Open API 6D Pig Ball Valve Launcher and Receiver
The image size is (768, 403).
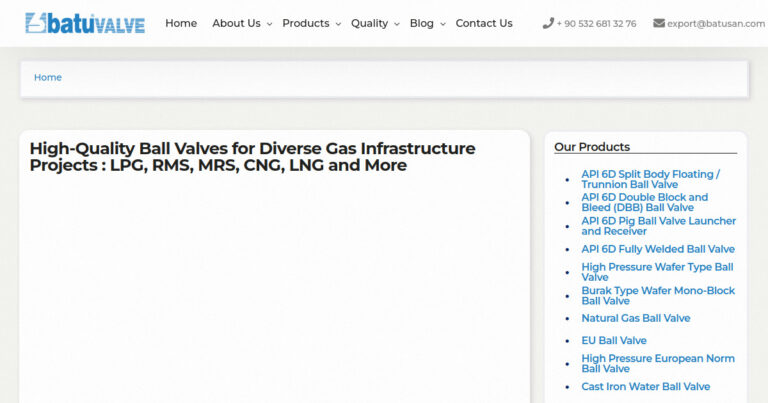(x=658, y=226)
